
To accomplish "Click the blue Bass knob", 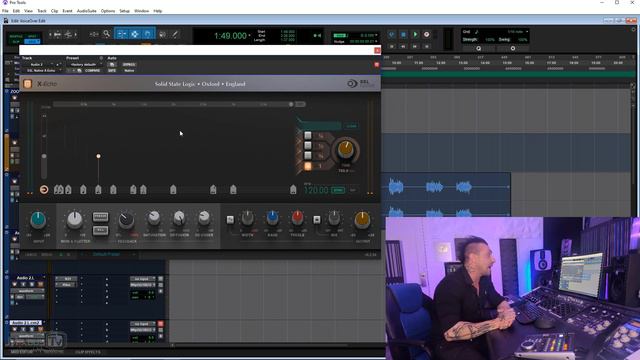I will click(272, 218).
